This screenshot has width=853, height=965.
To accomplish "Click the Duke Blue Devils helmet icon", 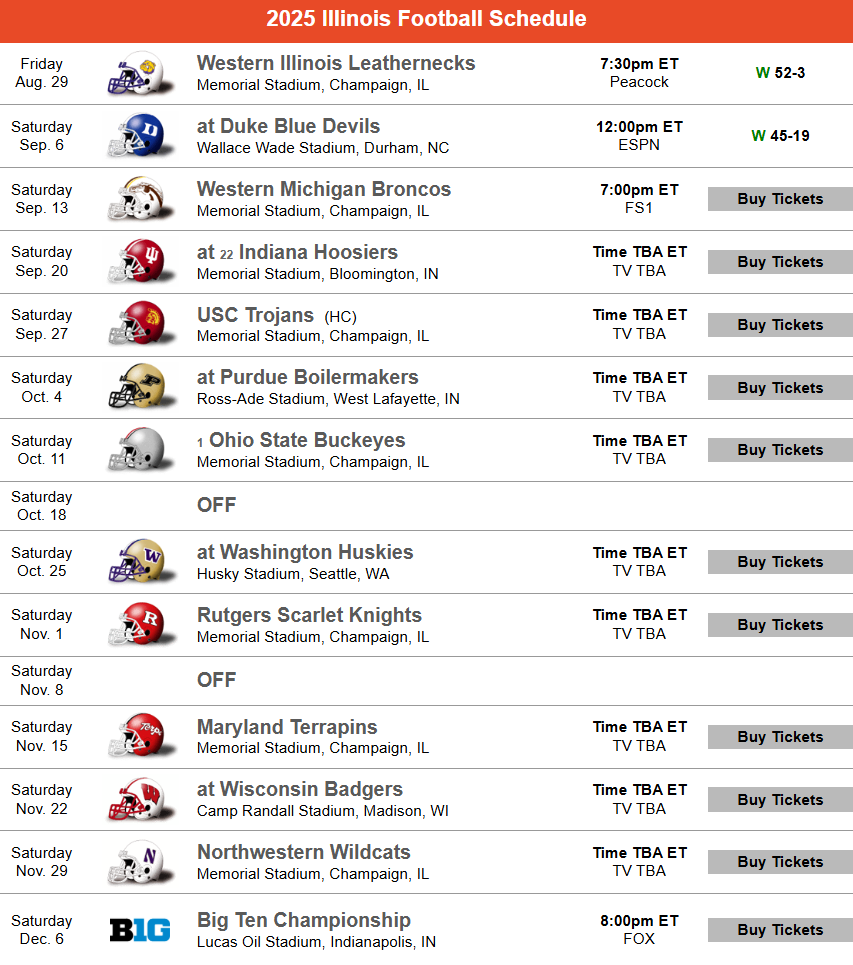I will [140, 135].
